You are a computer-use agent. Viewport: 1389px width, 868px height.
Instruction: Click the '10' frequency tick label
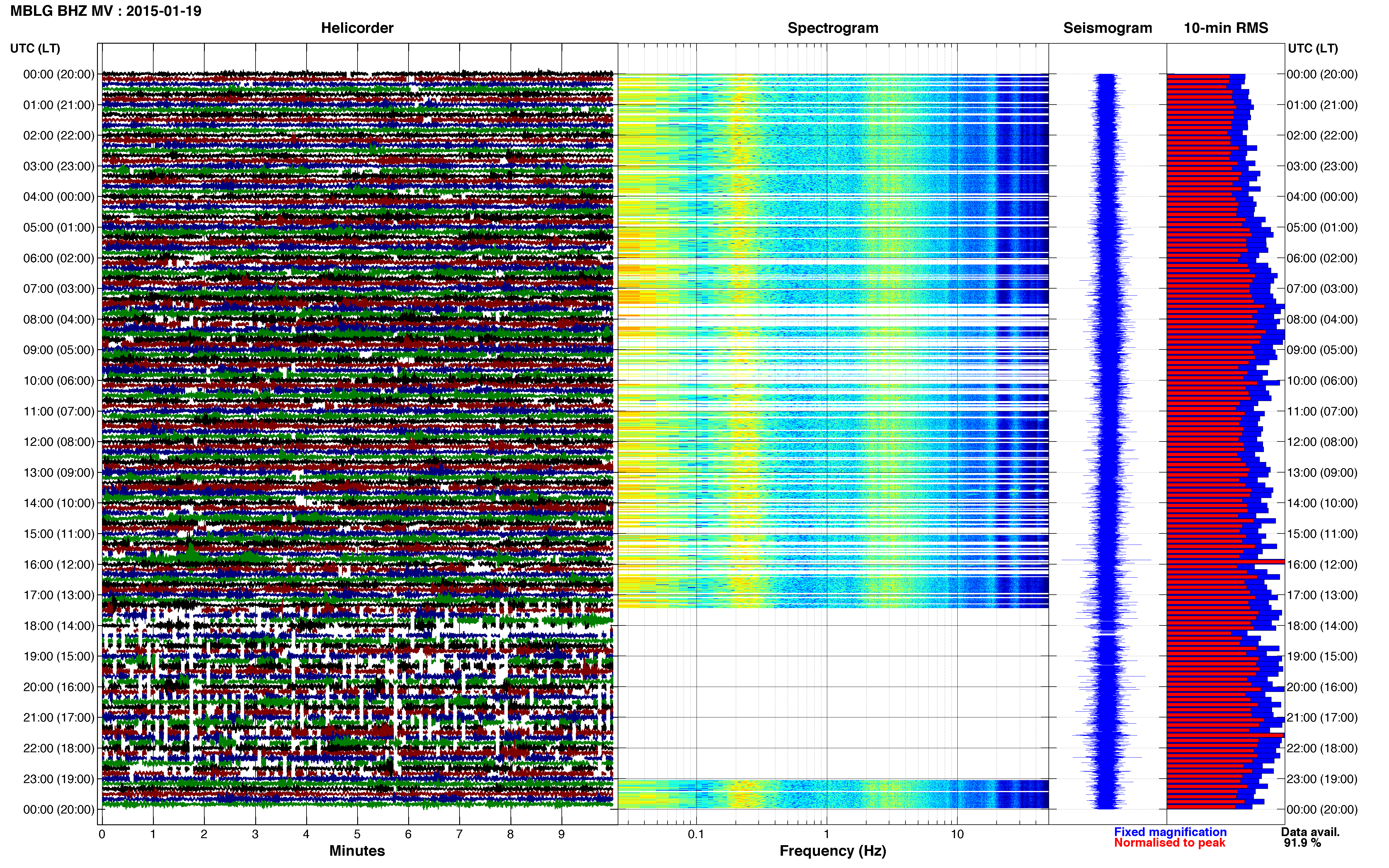(957, 834)
